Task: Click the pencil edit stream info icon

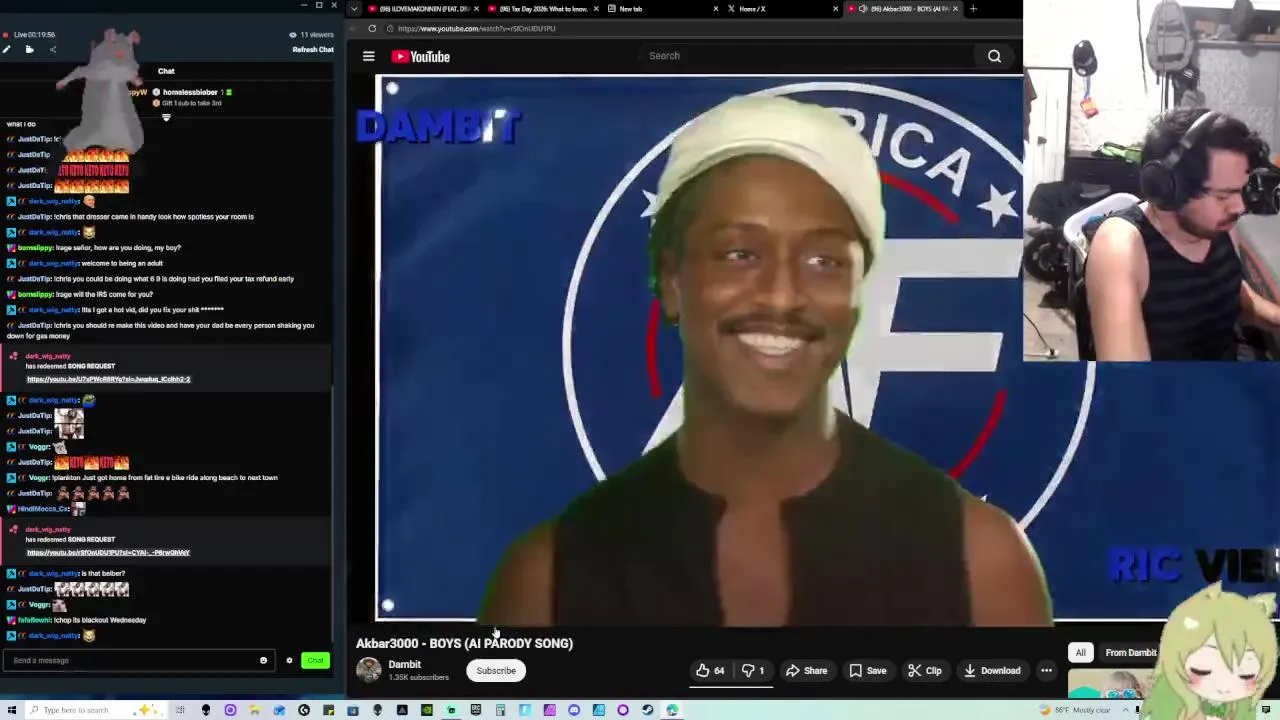Action: point(6,49)
